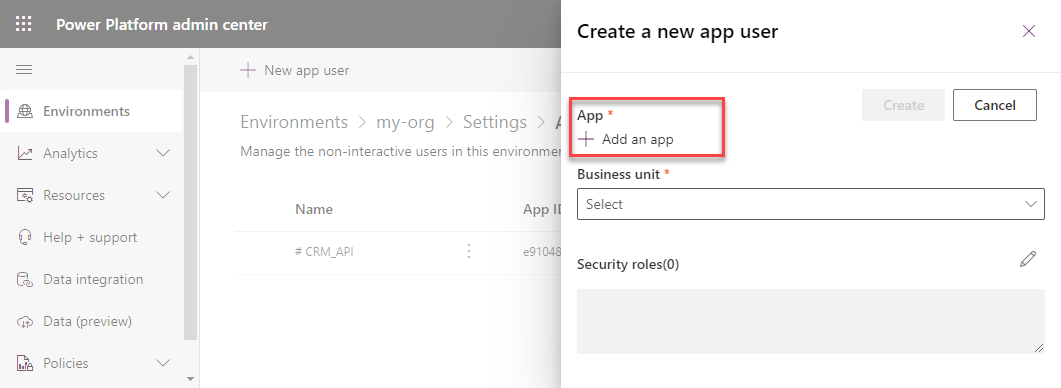The image size is (1061, 388).
Task: Go to Settings in the breadcrumb
Action: point(495,123)
